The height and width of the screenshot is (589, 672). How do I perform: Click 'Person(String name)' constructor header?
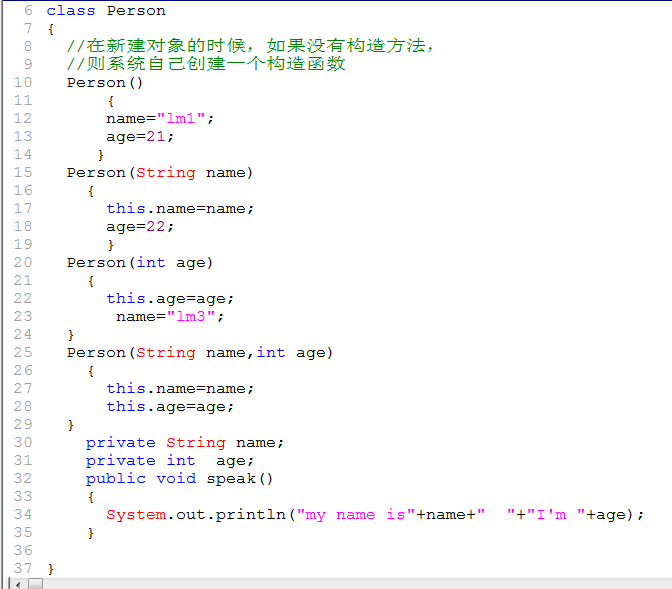coord(160,173)
